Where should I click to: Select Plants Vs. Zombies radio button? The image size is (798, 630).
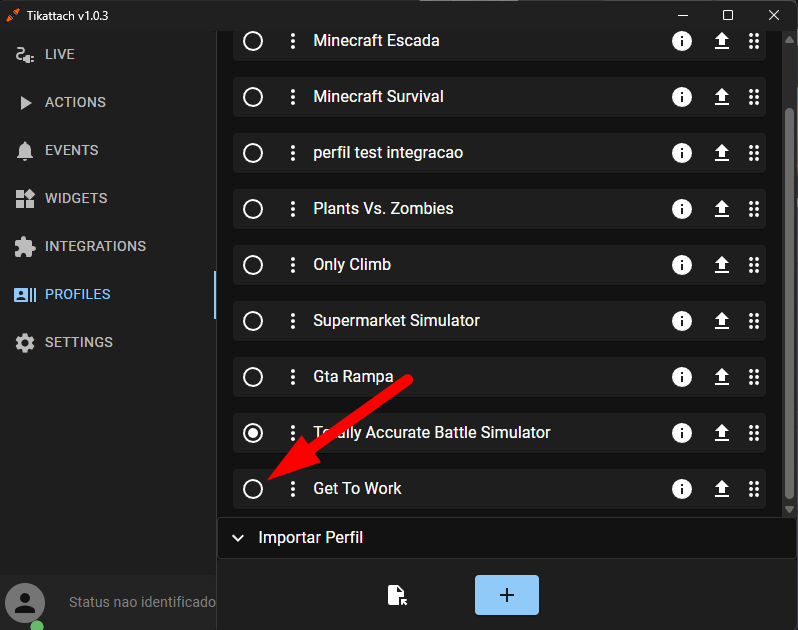coord(252,209)
